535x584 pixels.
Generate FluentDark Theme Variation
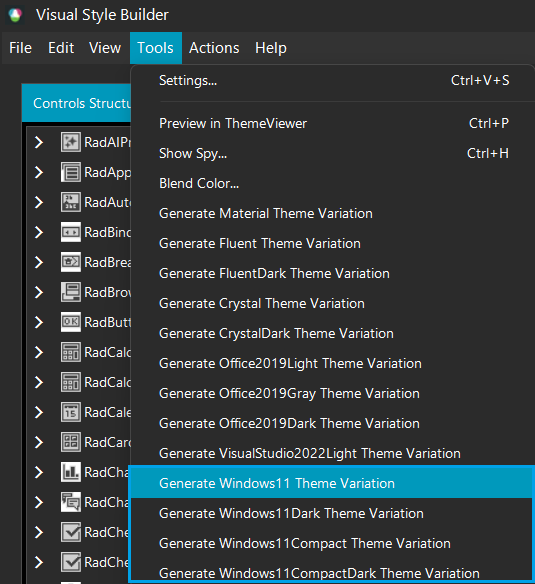pyautogui.click(x=334, y=273)
